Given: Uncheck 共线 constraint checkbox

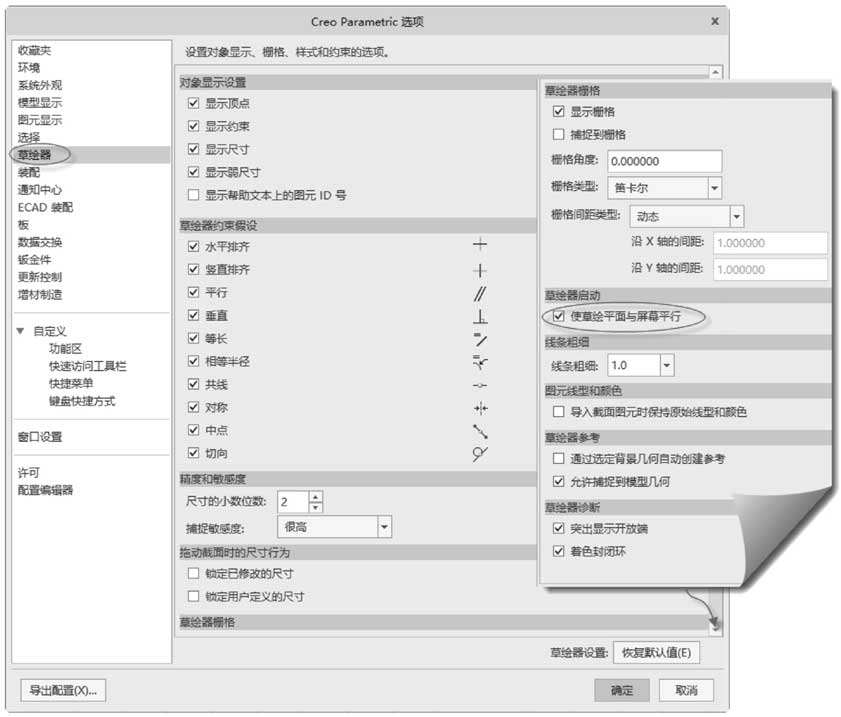Looking at the screenshot, I should 194,384.
